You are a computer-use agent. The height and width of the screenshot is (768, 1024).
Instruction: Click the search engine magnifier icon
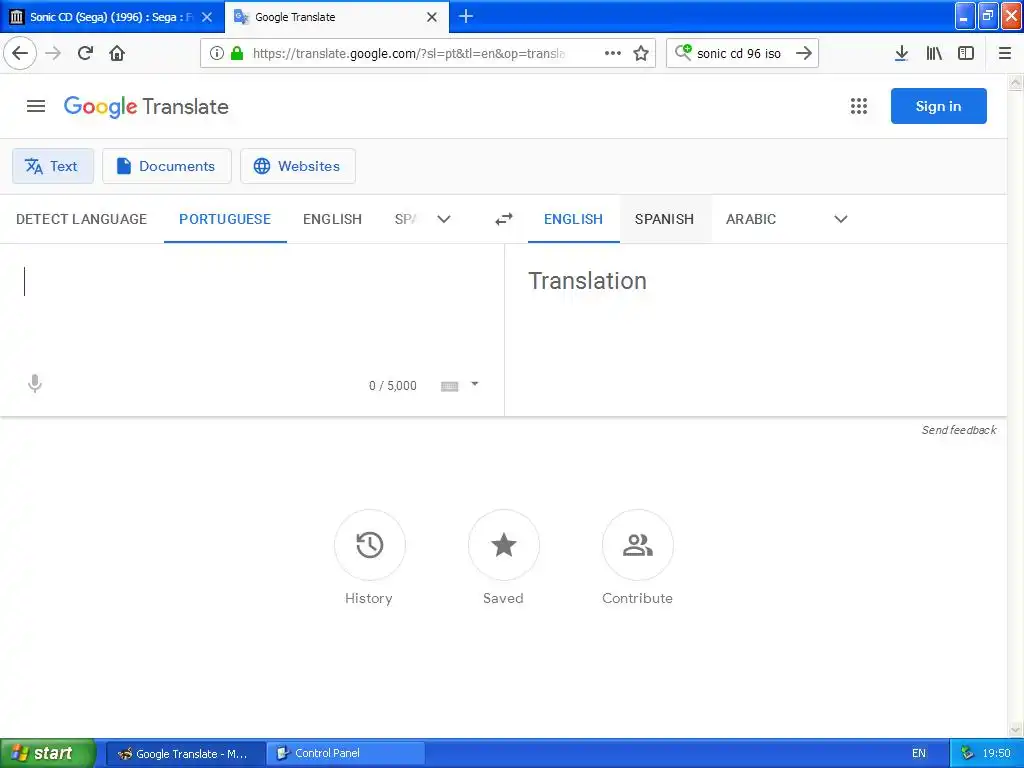pyautogui.click(x=682, y=52)
